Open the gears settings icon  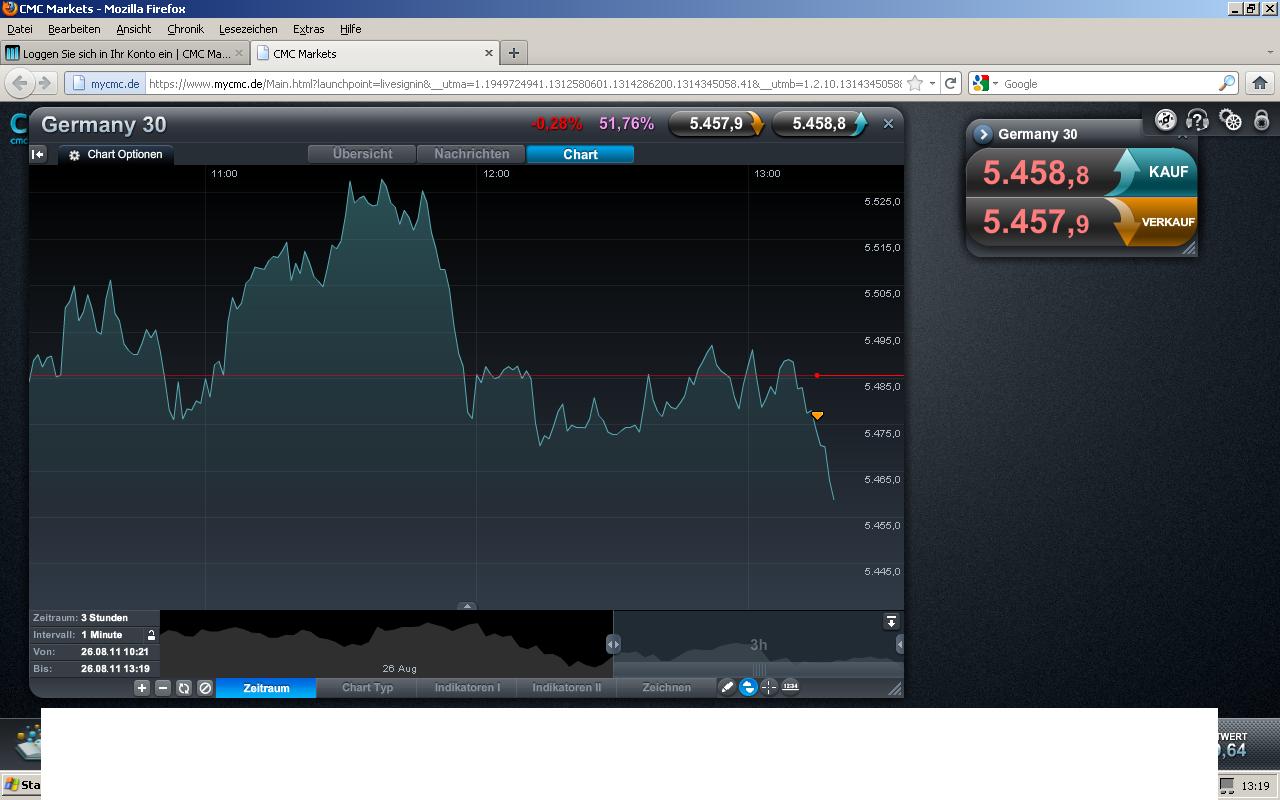point(1231,120)
